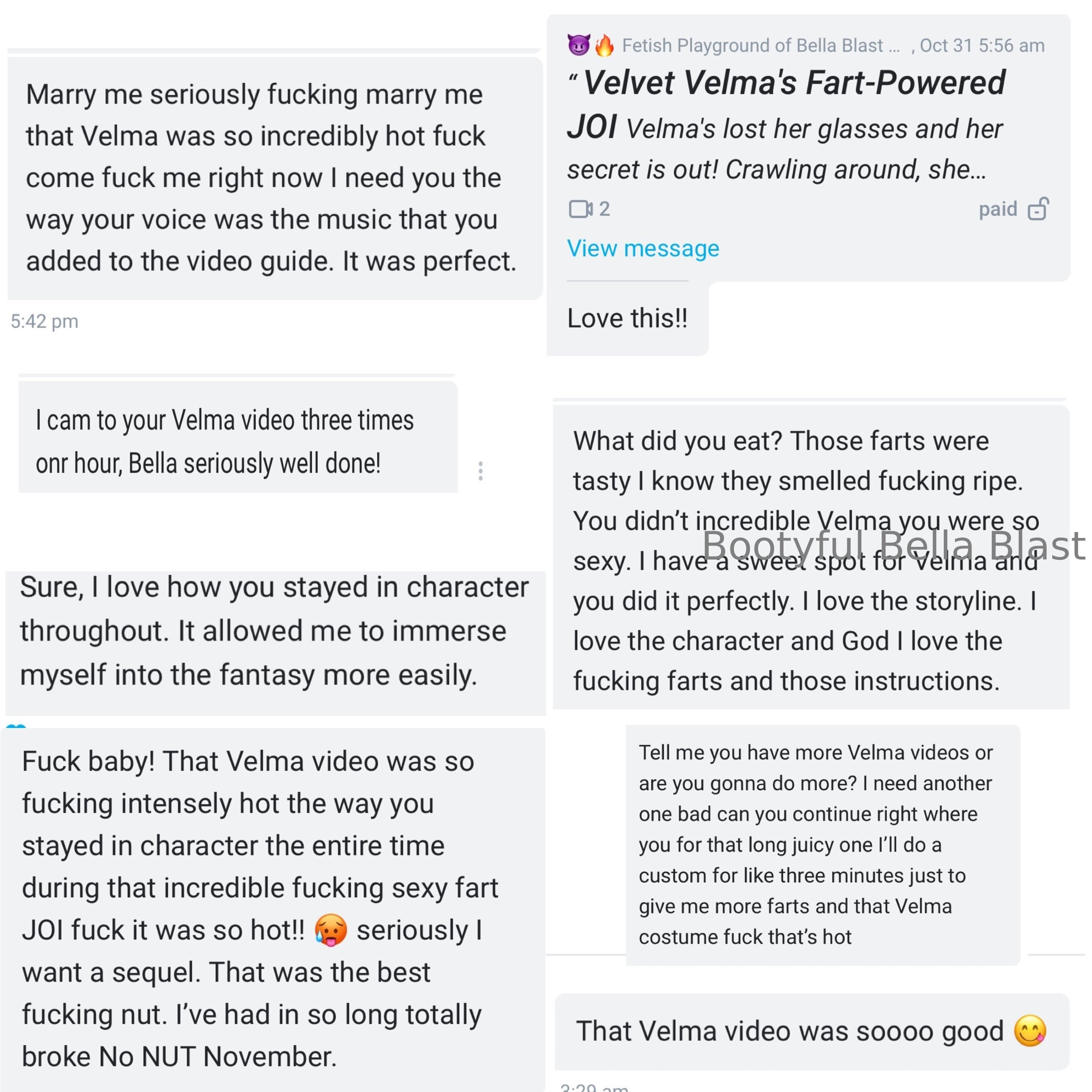Click the paid label

(x=998, y=209)
